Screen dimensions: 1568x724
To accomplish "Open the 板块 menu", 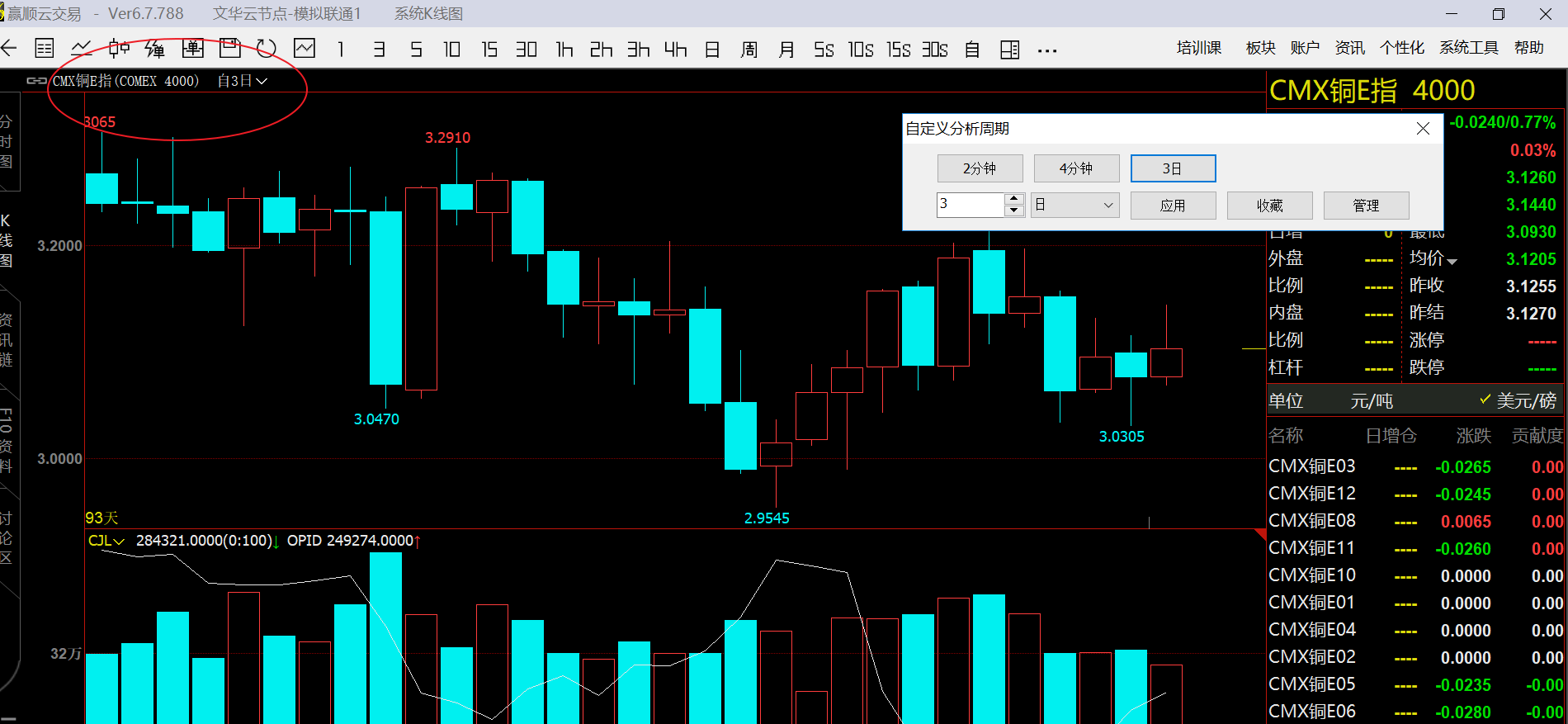I will (x=1260, y=48).
